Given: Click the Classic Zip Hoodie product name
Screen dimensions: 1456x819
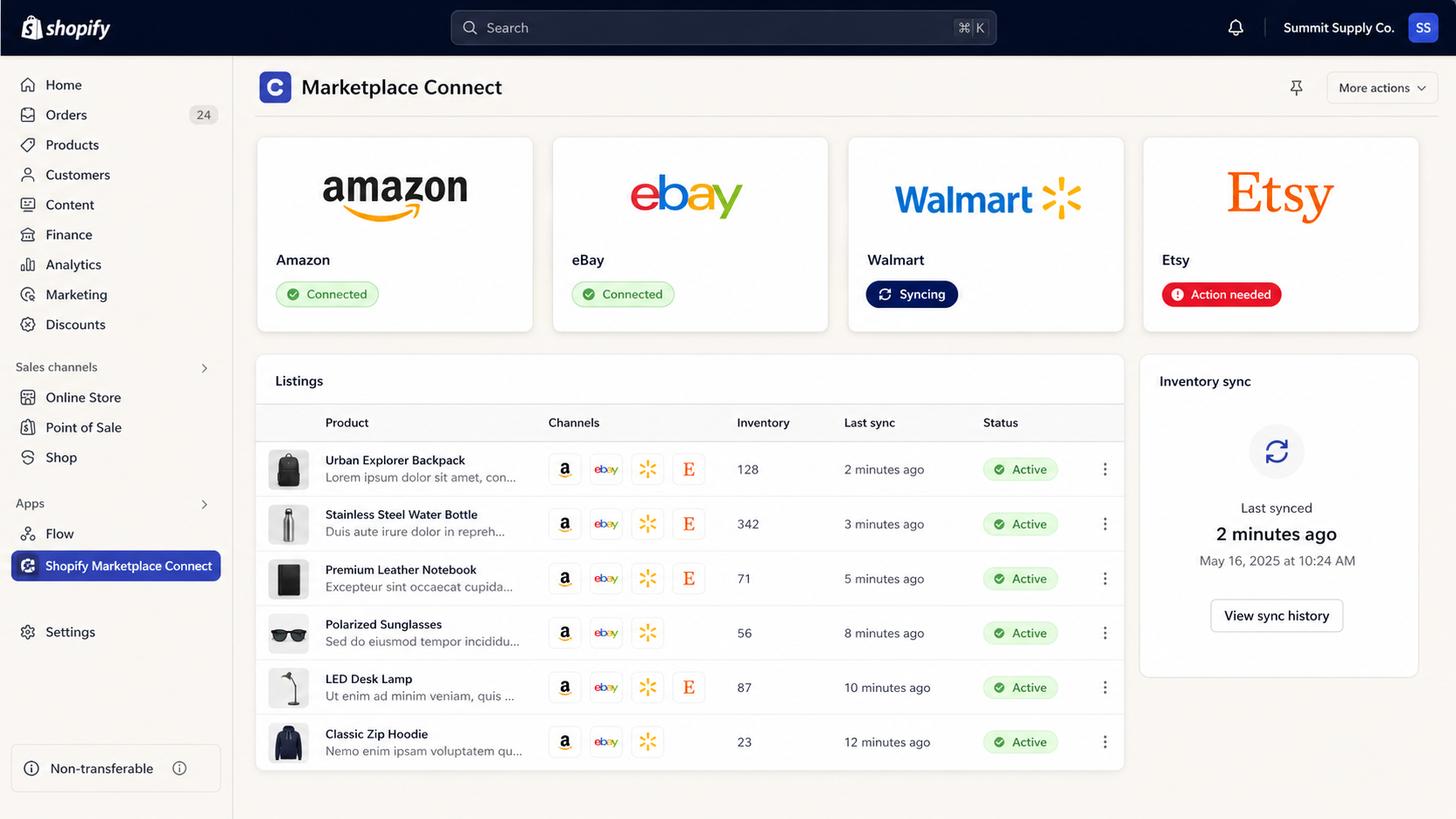Looking at the screenshot, I should (x=376, y=734).
